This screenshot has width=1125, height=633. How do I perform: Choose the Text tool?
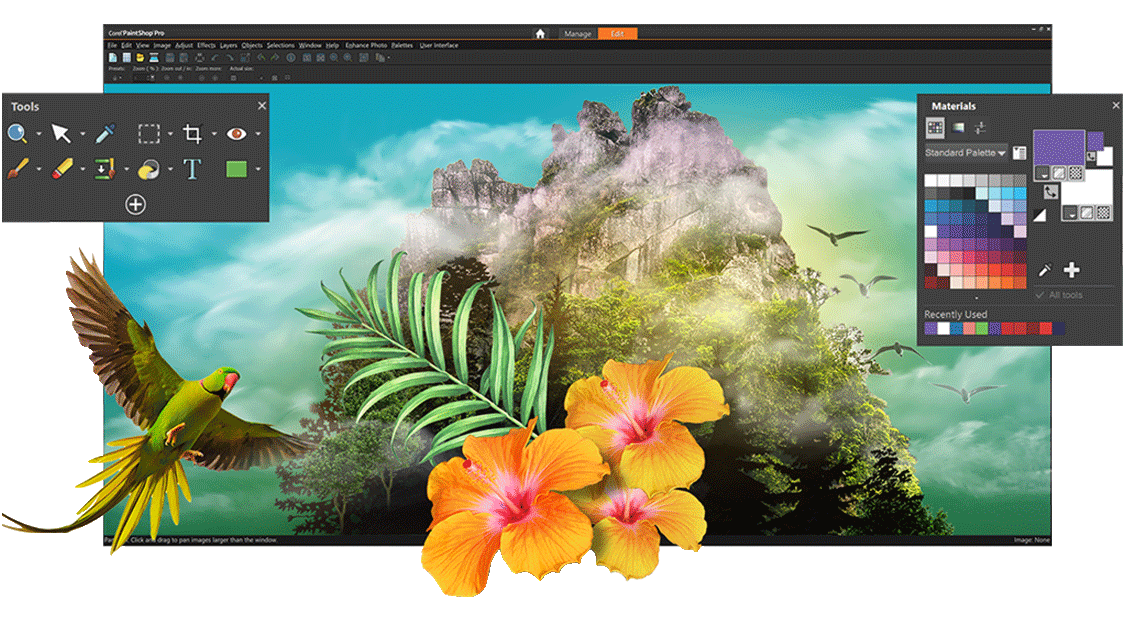point(193,168)
